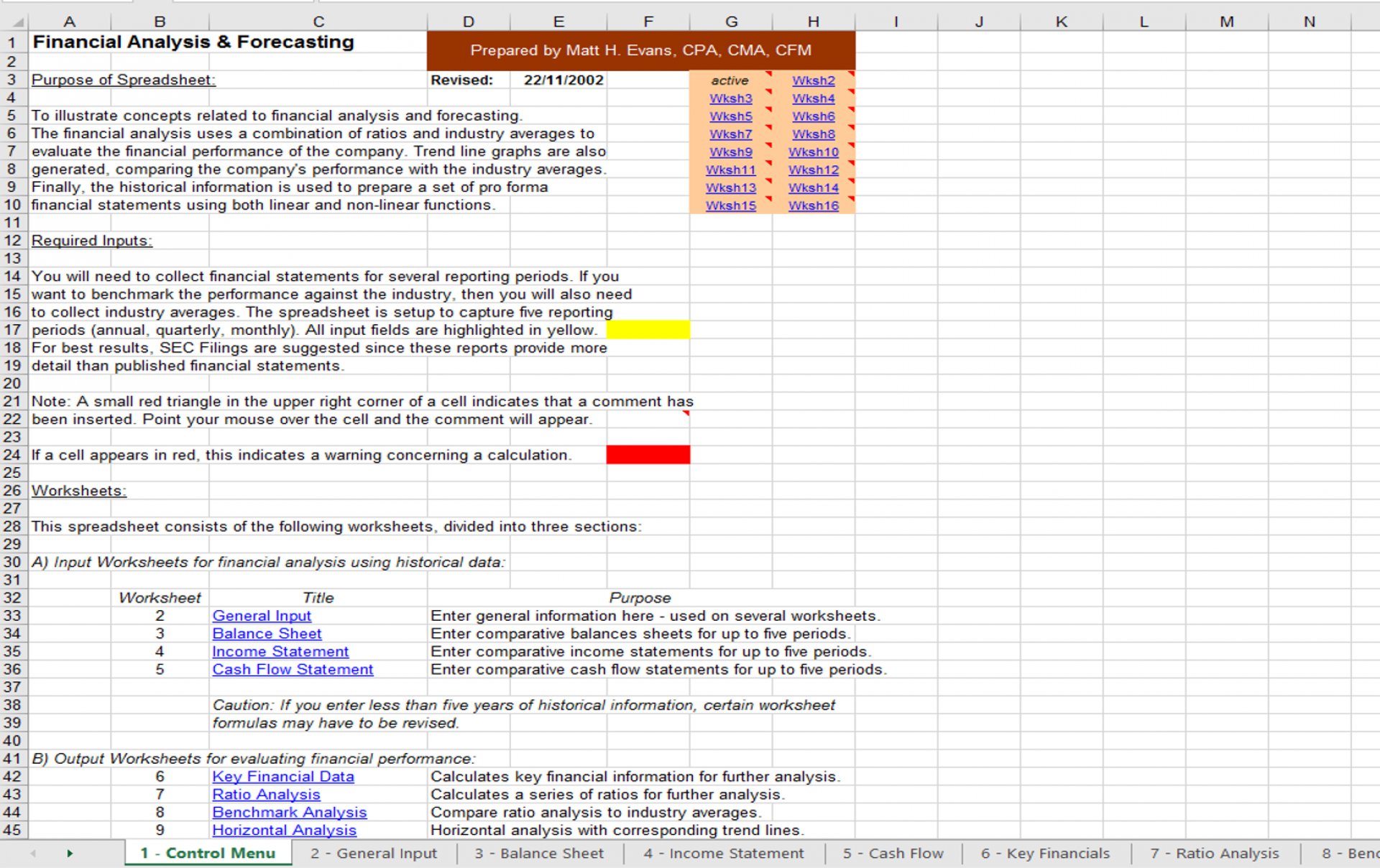Viewport: 1380px width, 868px height.
Task: Open the Wksh7 link
Action: click(x=730, y=134)
